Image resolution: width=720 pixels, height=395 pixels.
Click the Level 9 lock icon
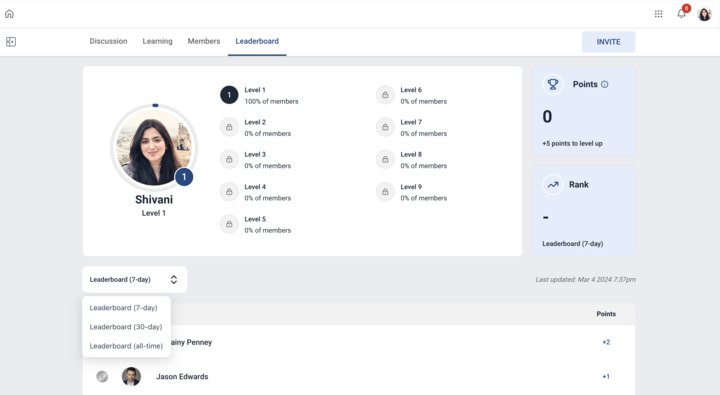tap(385, 192)
